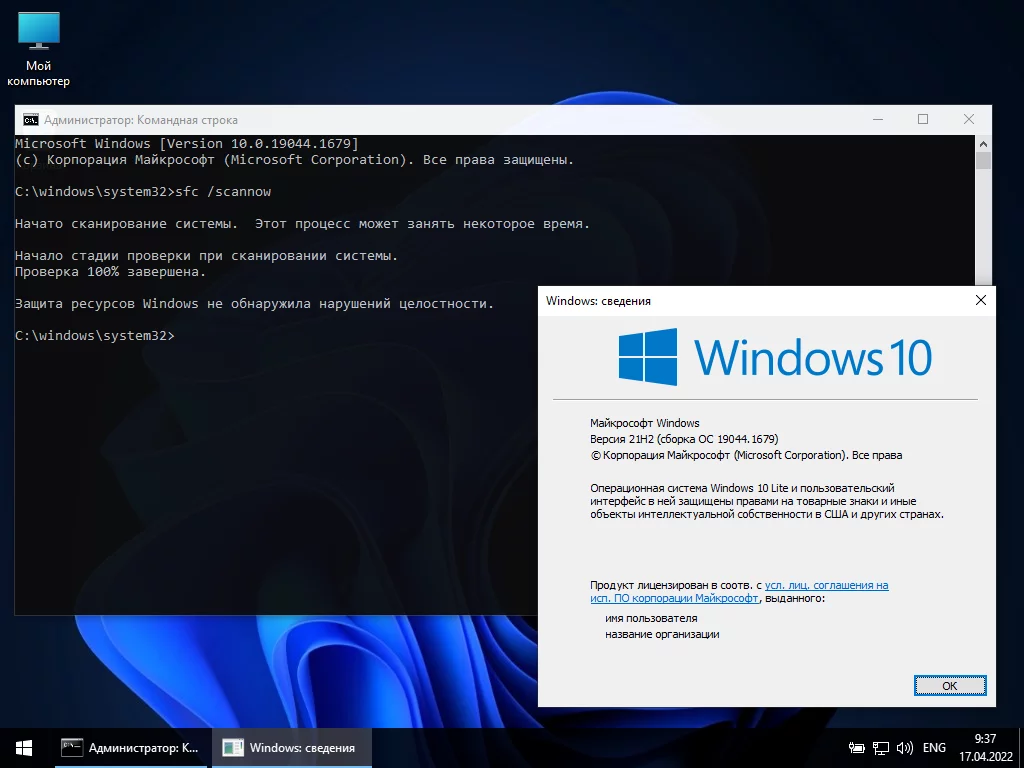Confirm the About dialog with OK

pos(950,686)
